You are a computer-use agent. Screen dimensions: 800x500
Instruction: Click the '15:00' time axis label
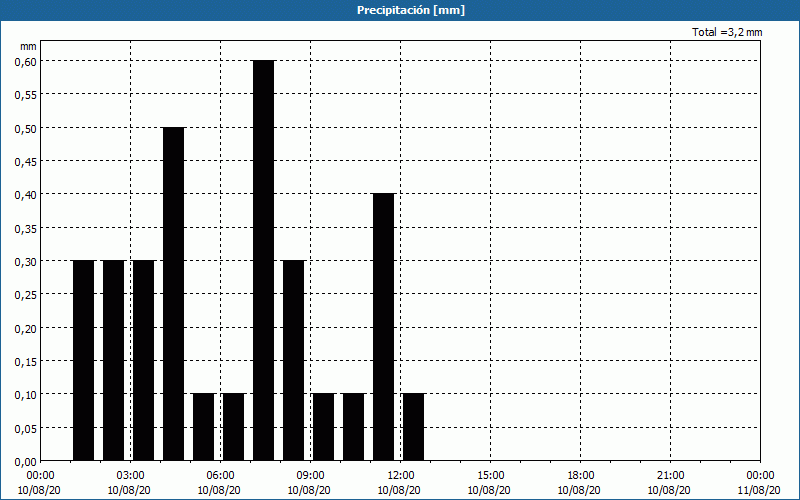490,475
